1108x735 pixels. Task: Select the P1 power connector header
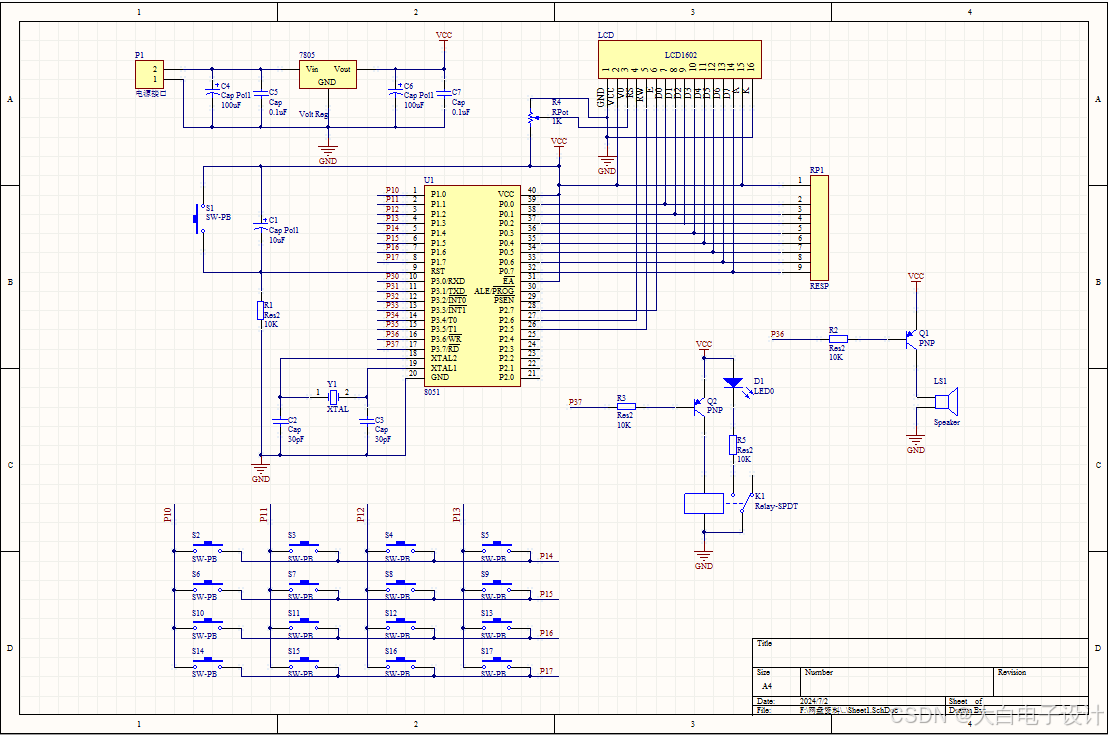pyautogui.click(x=149, y=74)
